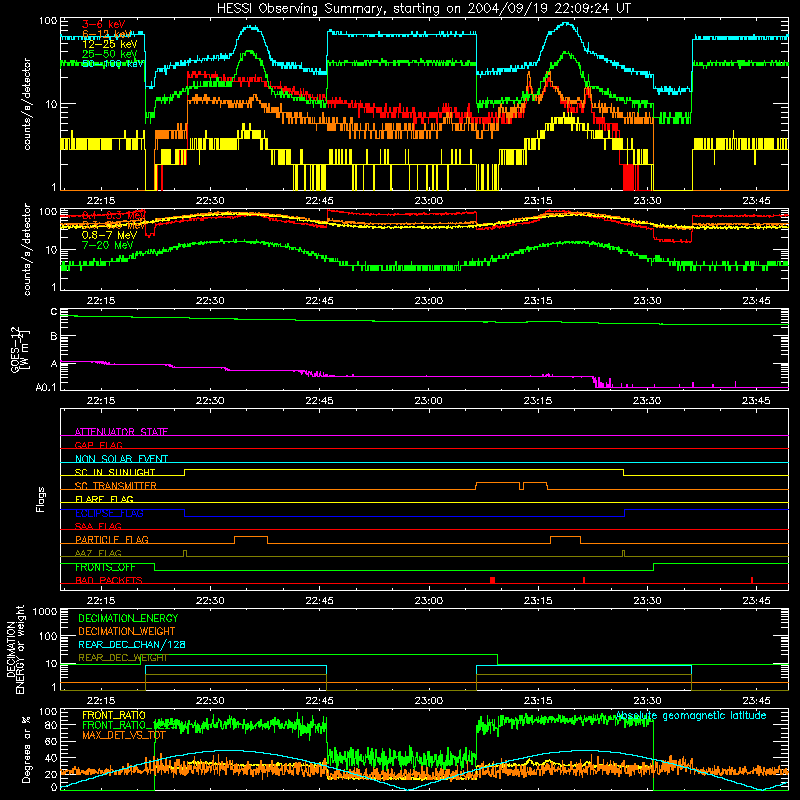Screen dimensions: 800x800
Task: Select the FLARE_FLAG label
Action: click(104, 499)
